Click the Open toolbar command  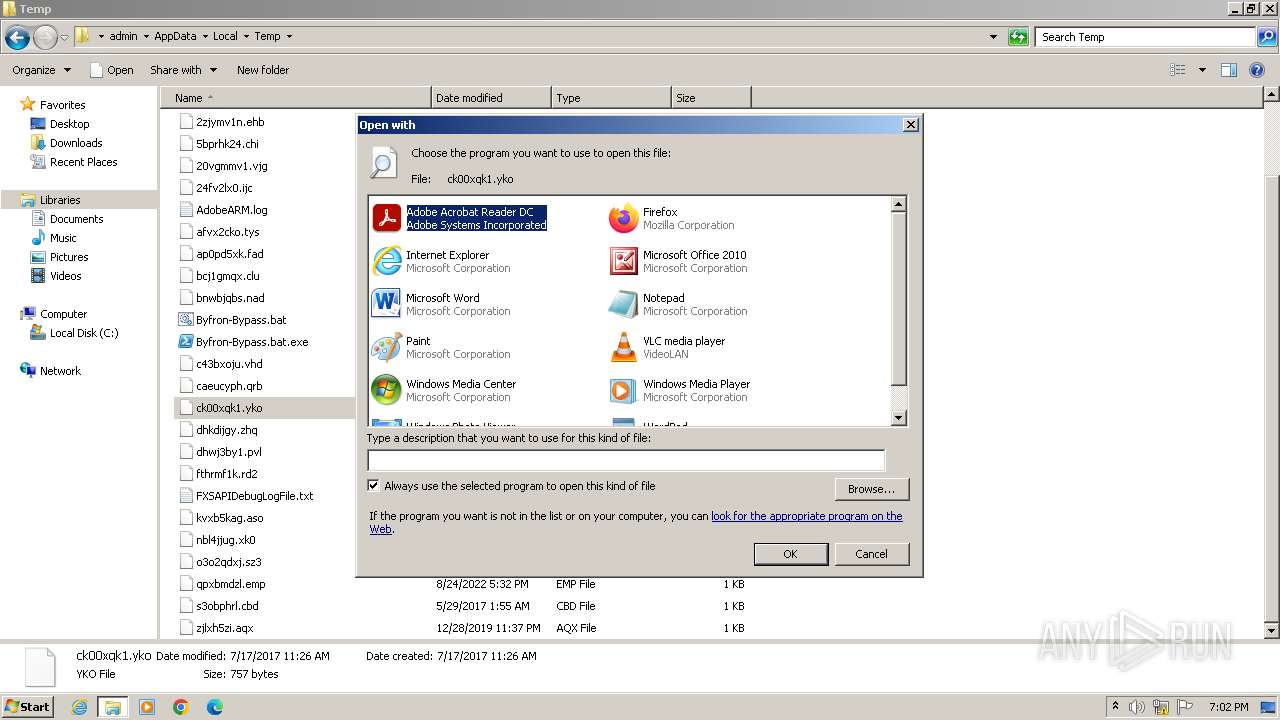111,70
